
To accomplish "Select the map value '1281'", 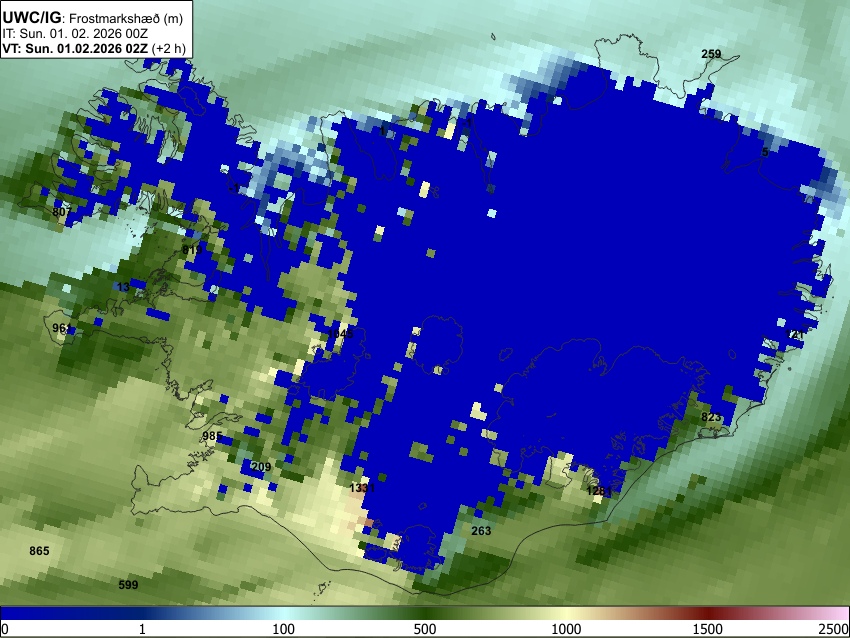I will (x=599, y=491).
